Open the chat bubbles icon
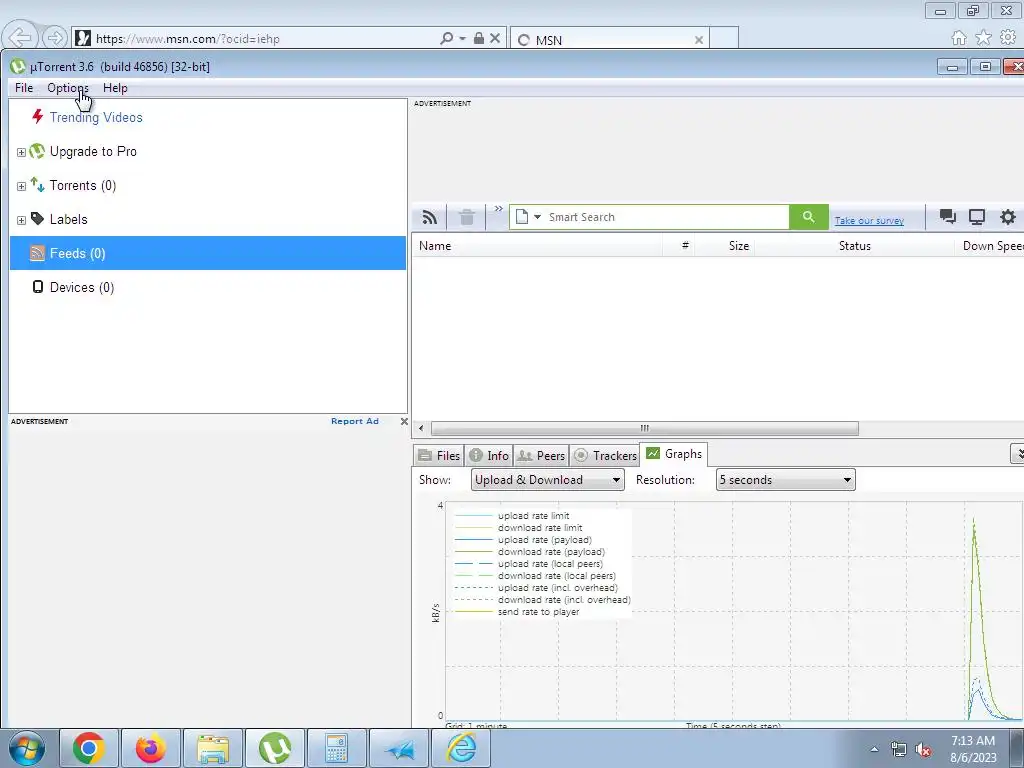The image size is (1024, 768). 948,217
